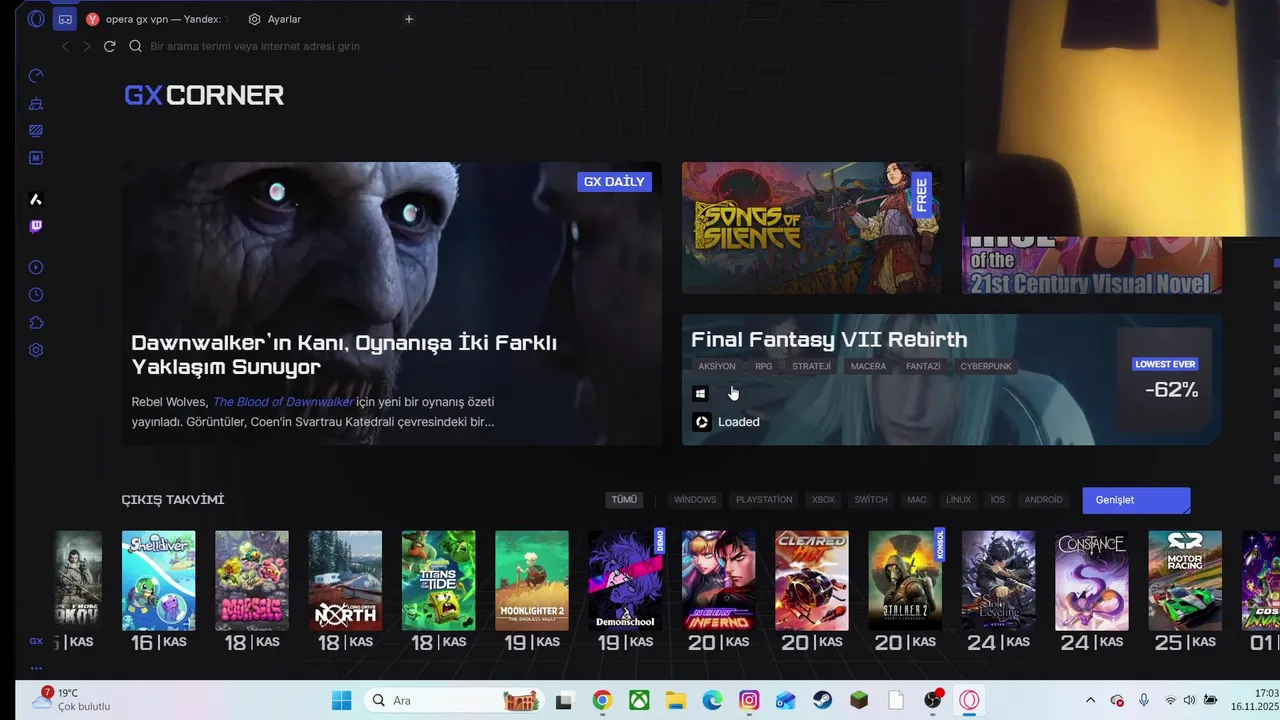Switch to the Ayarlar tab
The image size is (1280, 720).
(x=275, y=19)
